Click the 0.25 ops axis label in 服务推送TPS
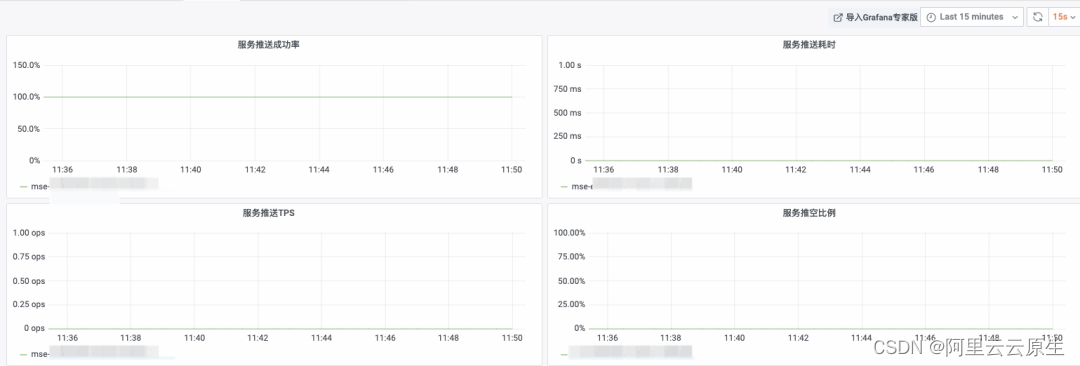 coord(29,304)
